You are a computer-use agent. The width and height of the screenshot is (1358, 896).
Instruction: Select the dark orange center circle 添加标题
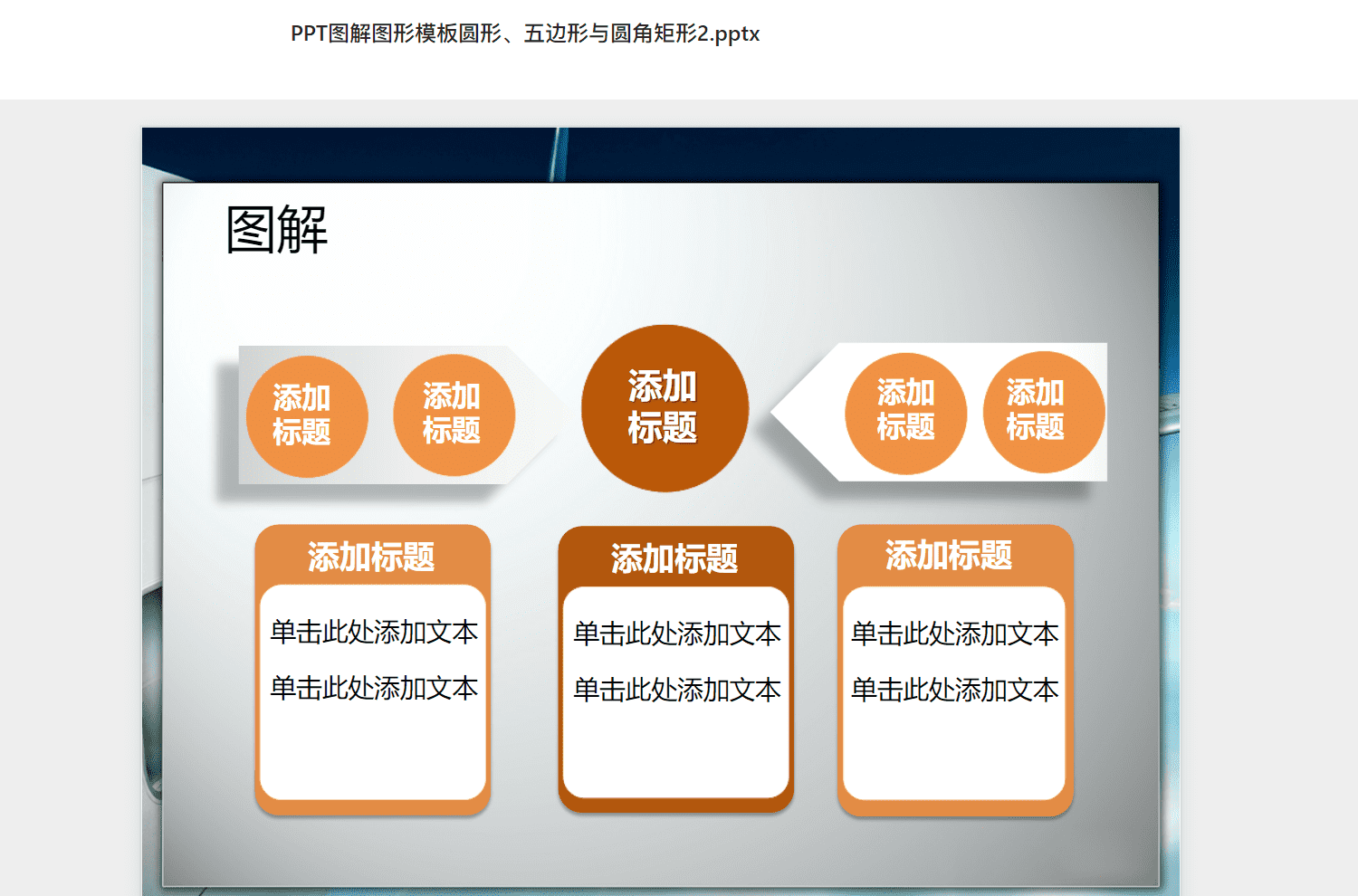[665, 408]
